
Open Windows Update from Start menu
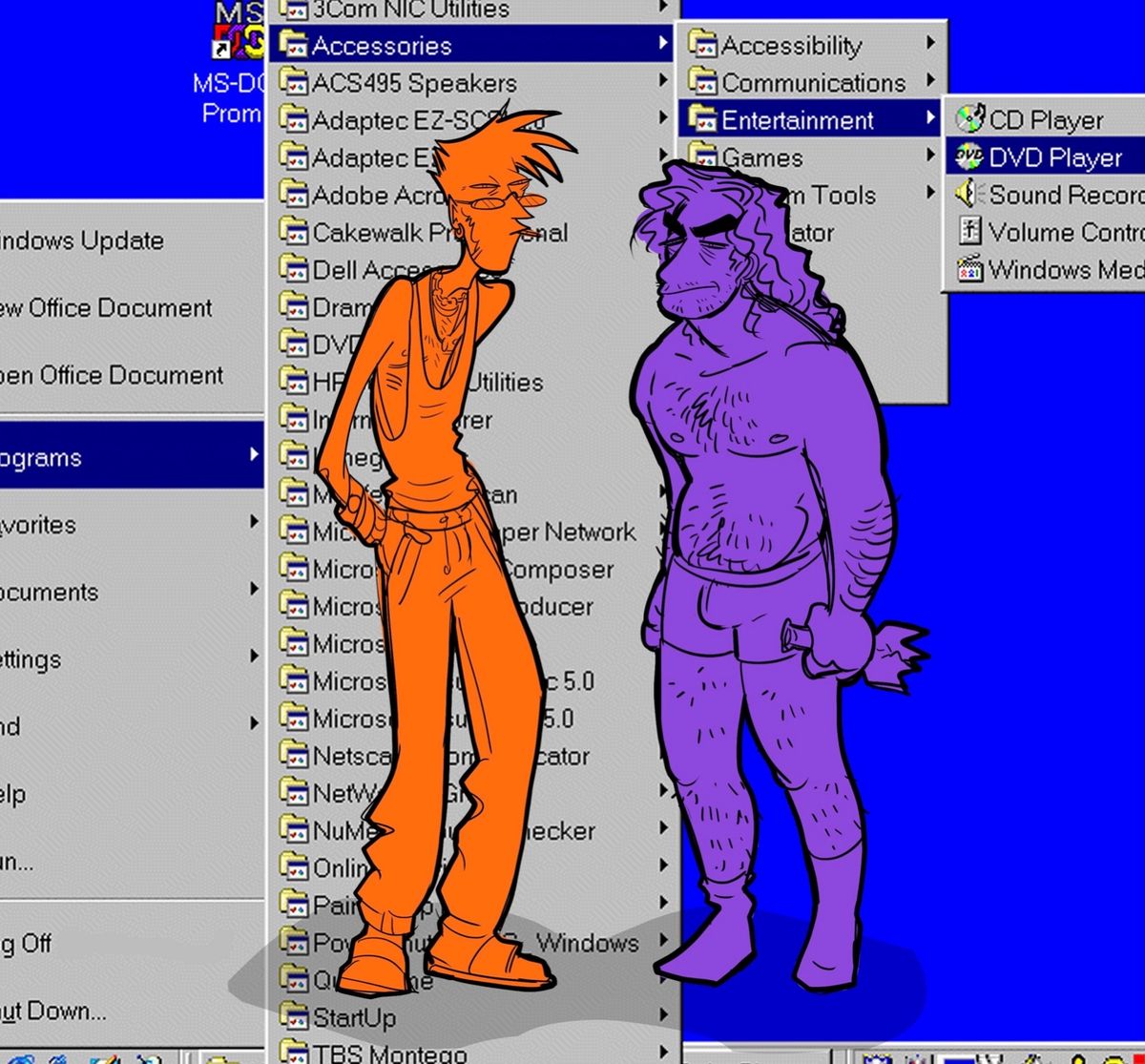(x=132, y=240)
